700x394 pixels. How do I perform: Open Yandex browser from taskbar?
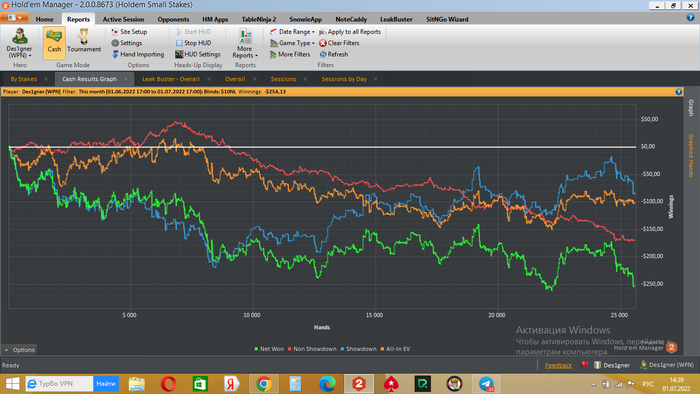[x=232, y=384]
